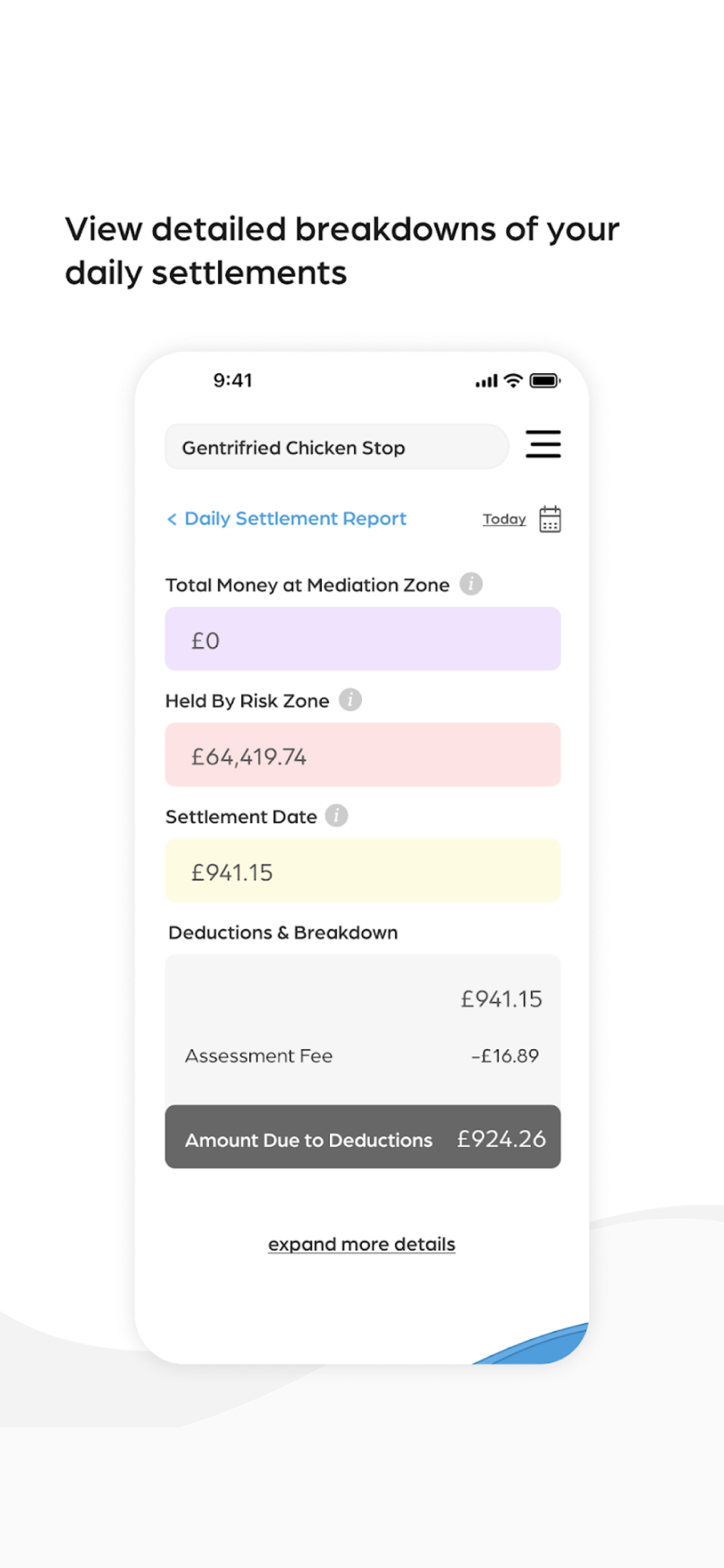Tap info icon beside Total Money at Mediation Zone
Viewport: 724px width, 1568px height.
471,584
